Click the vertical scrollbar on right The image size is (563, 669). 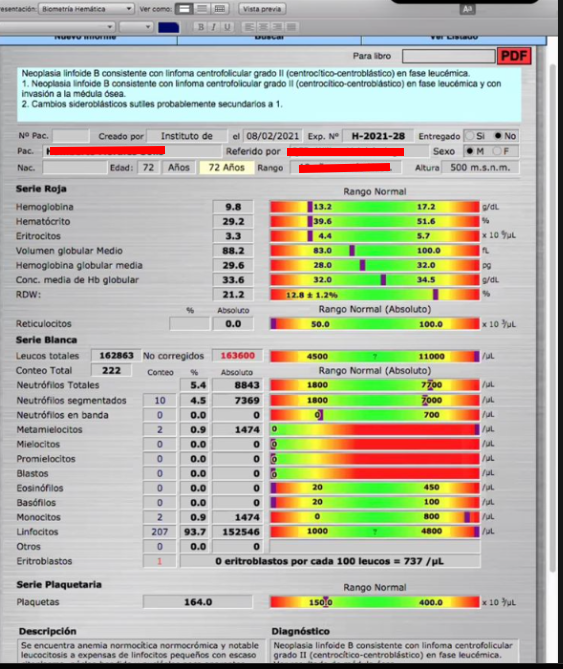tap(553, 318)
